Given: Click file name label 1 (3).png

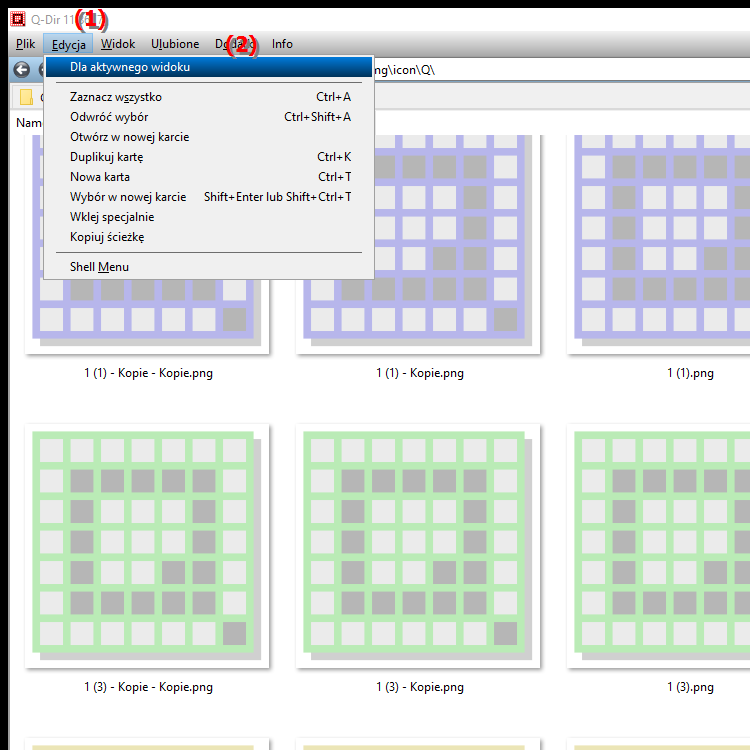Looking at the screenshot, I should pyautogui.click(x=690, y=687).
